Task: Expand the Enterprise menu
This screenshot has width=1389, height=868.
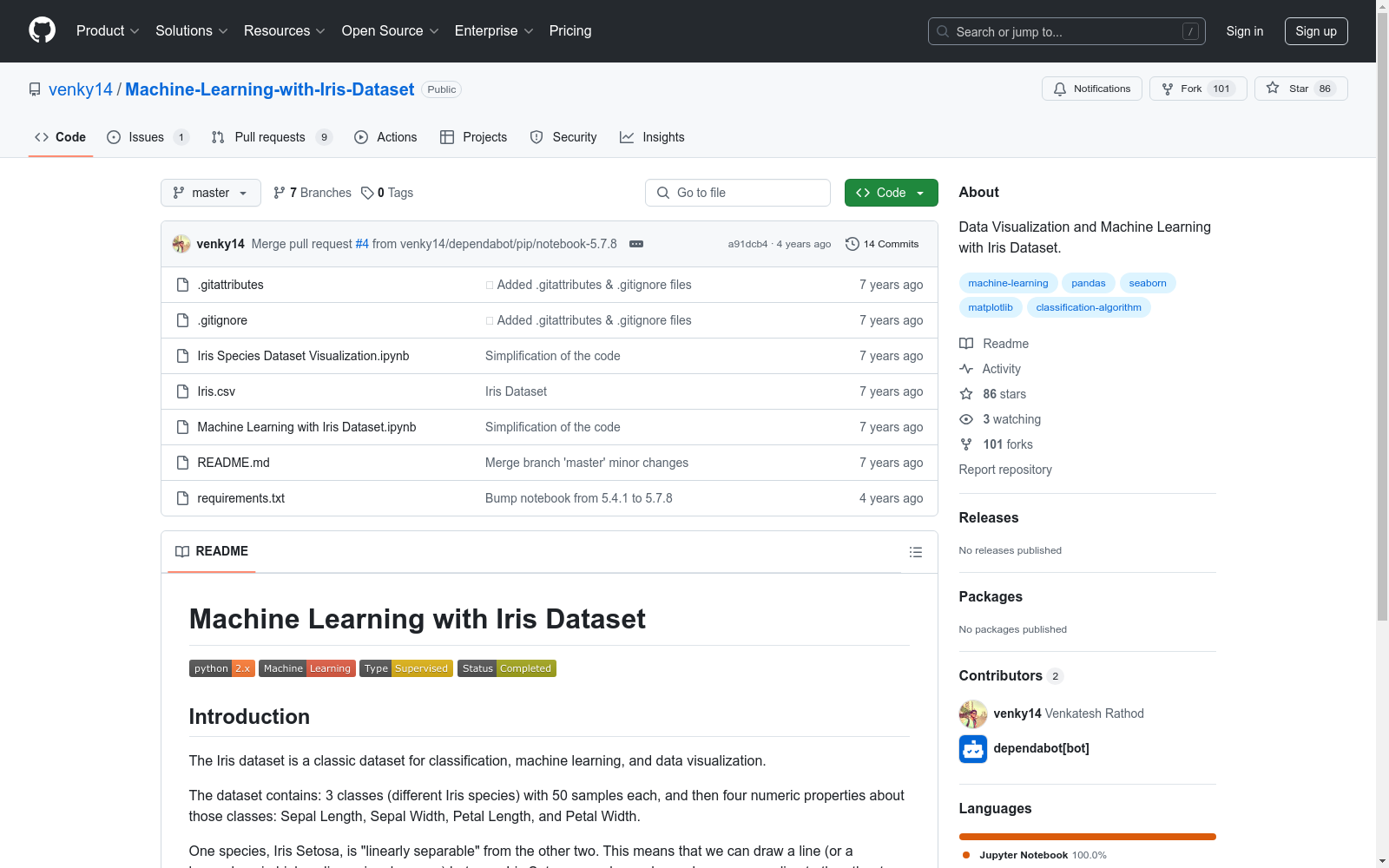Action: (x=494, y=31)
